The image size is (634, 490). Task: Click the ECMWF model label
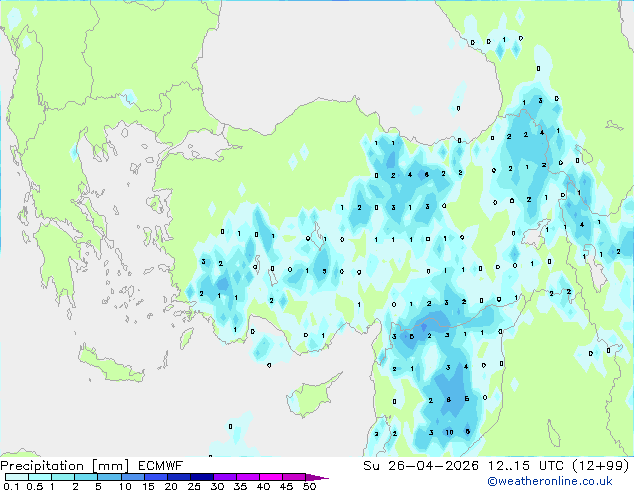[x=161, y=466]
